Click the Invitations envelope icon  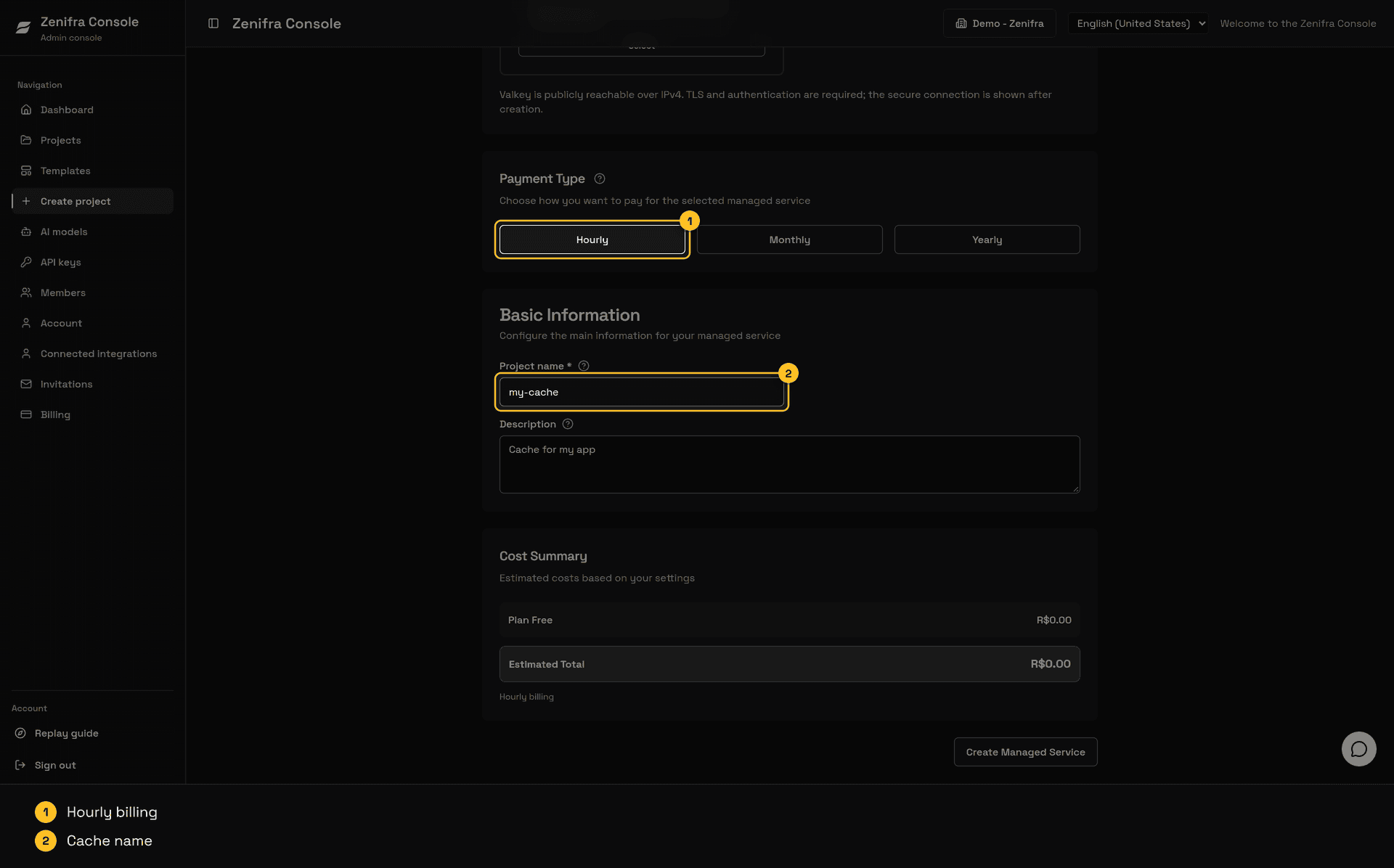[x=26, y=384]
